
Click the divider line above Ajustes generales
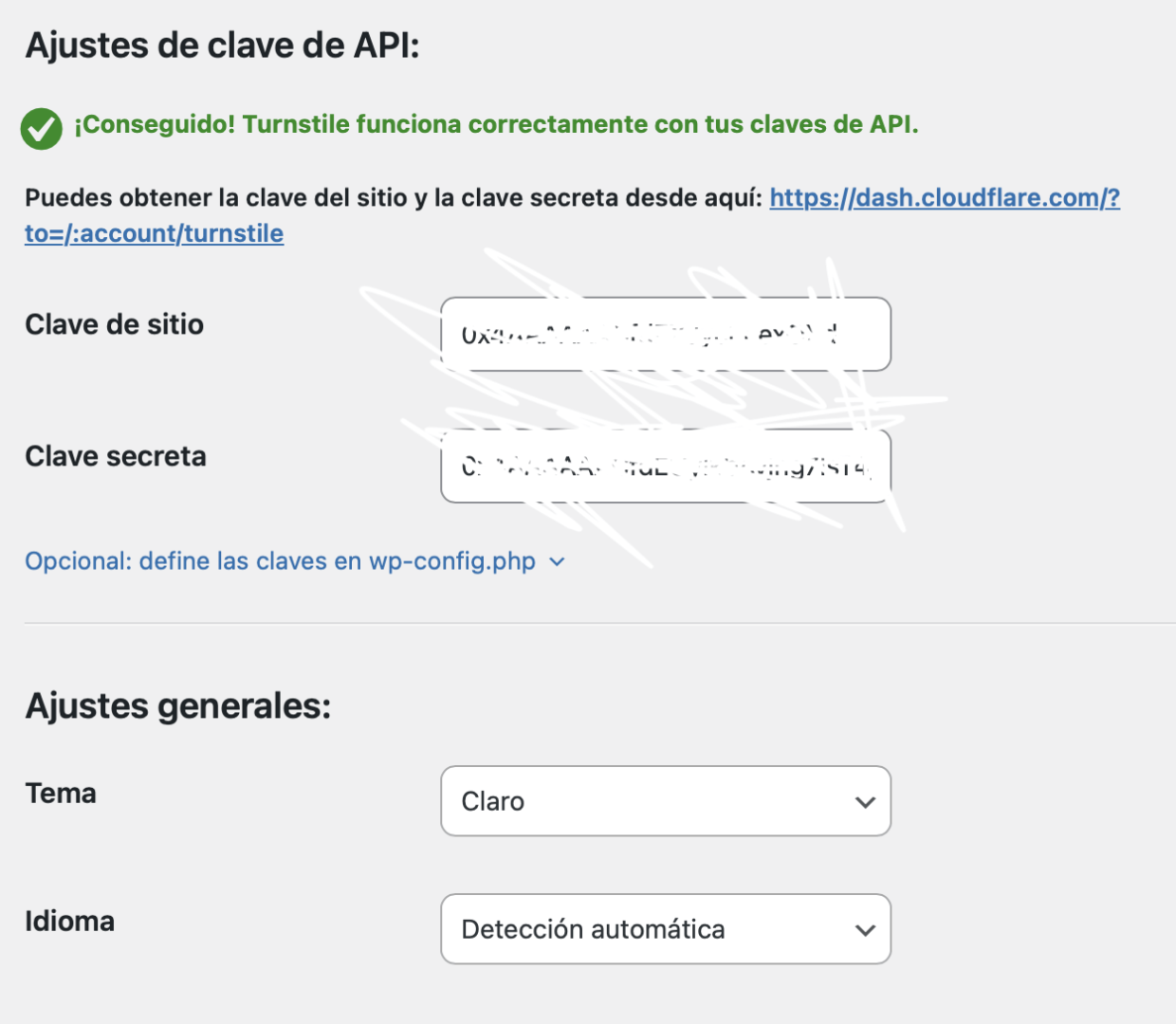point(588,623)
